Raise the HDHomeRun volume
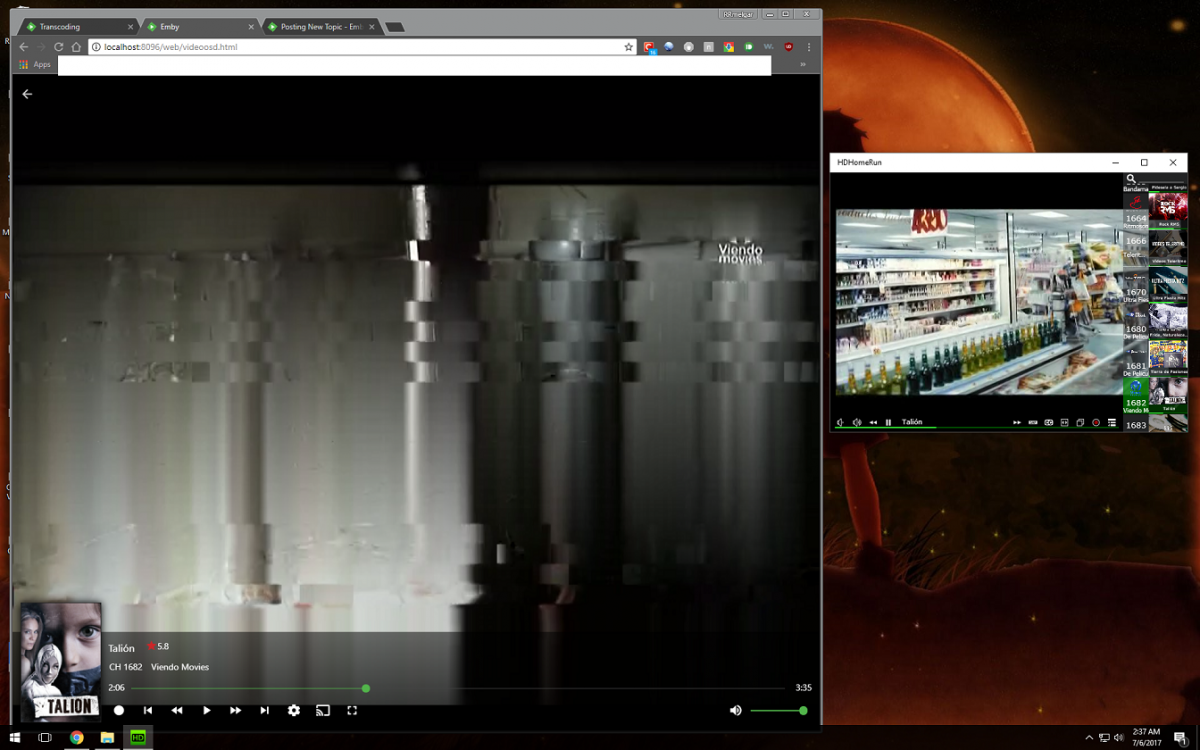Viewport: 1200px width, 750px height. click(857, 422)
